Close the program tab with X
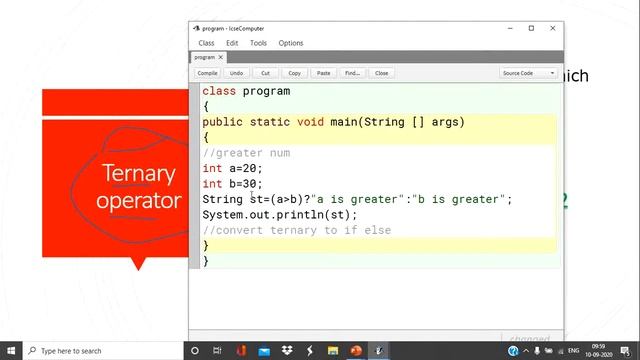Viewport: 640px width, 360px height. [x=220, y=57]
